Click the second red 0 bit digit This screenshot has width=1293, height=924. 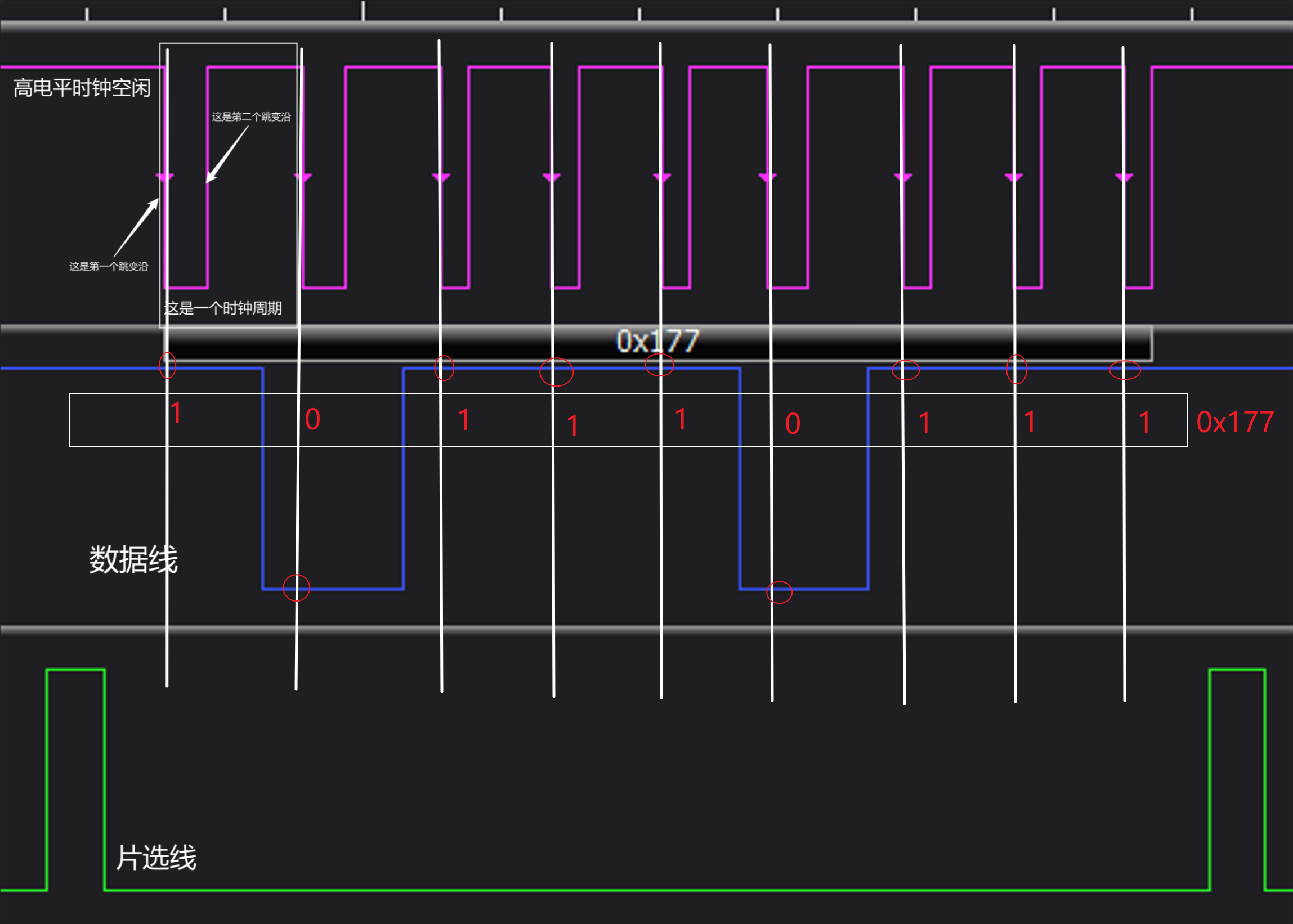(792, 424)
